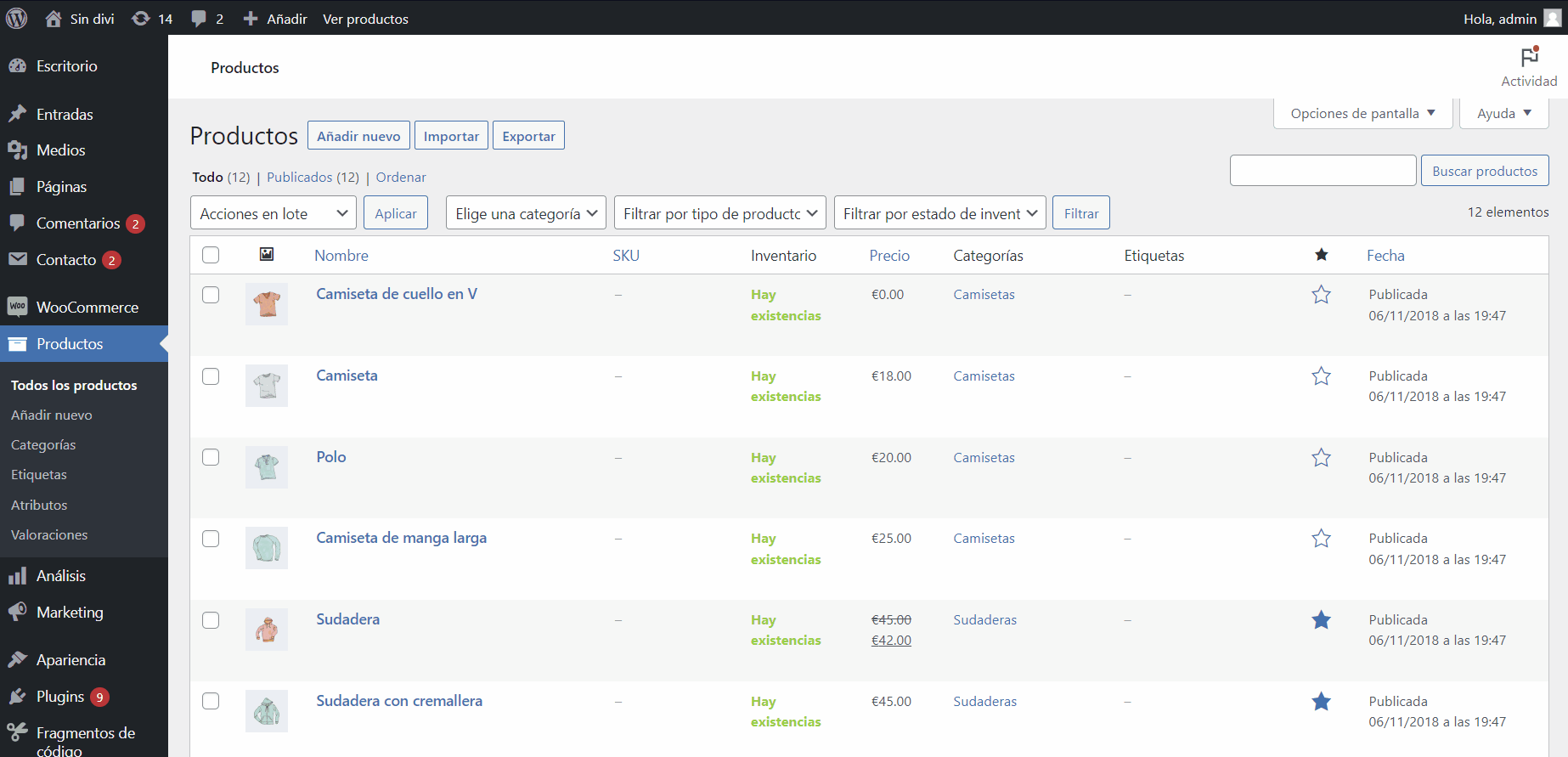Tick the checkbox for Camiseta de manga larga
This screenshot has height=757, width=1568.
[x=211, y=539]
